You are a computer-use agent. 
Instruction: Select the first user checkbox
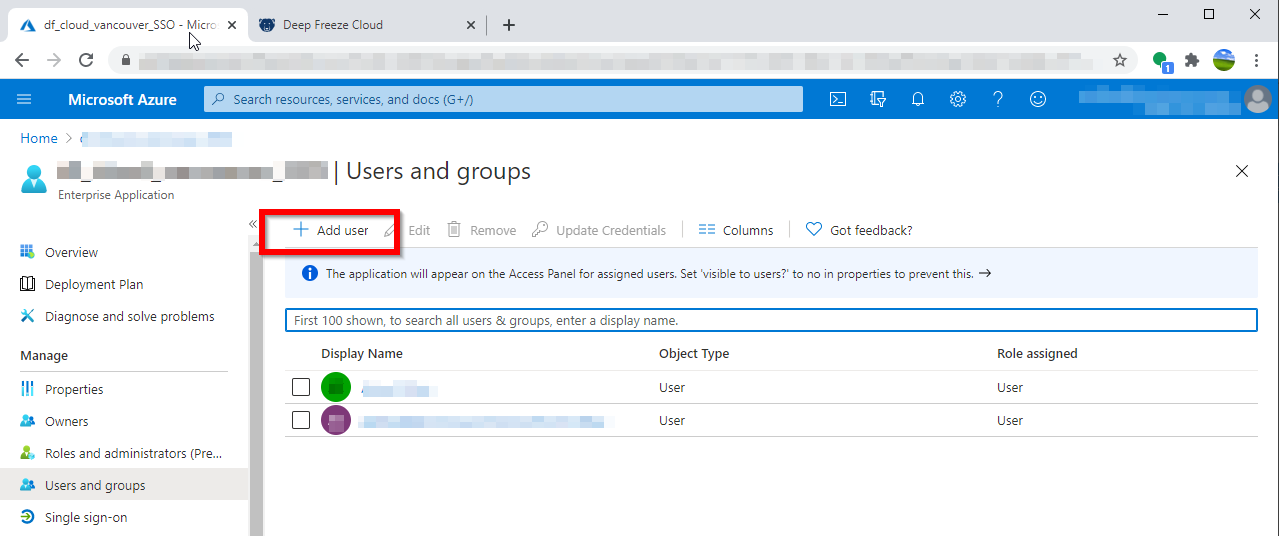(x=301, y=388)
